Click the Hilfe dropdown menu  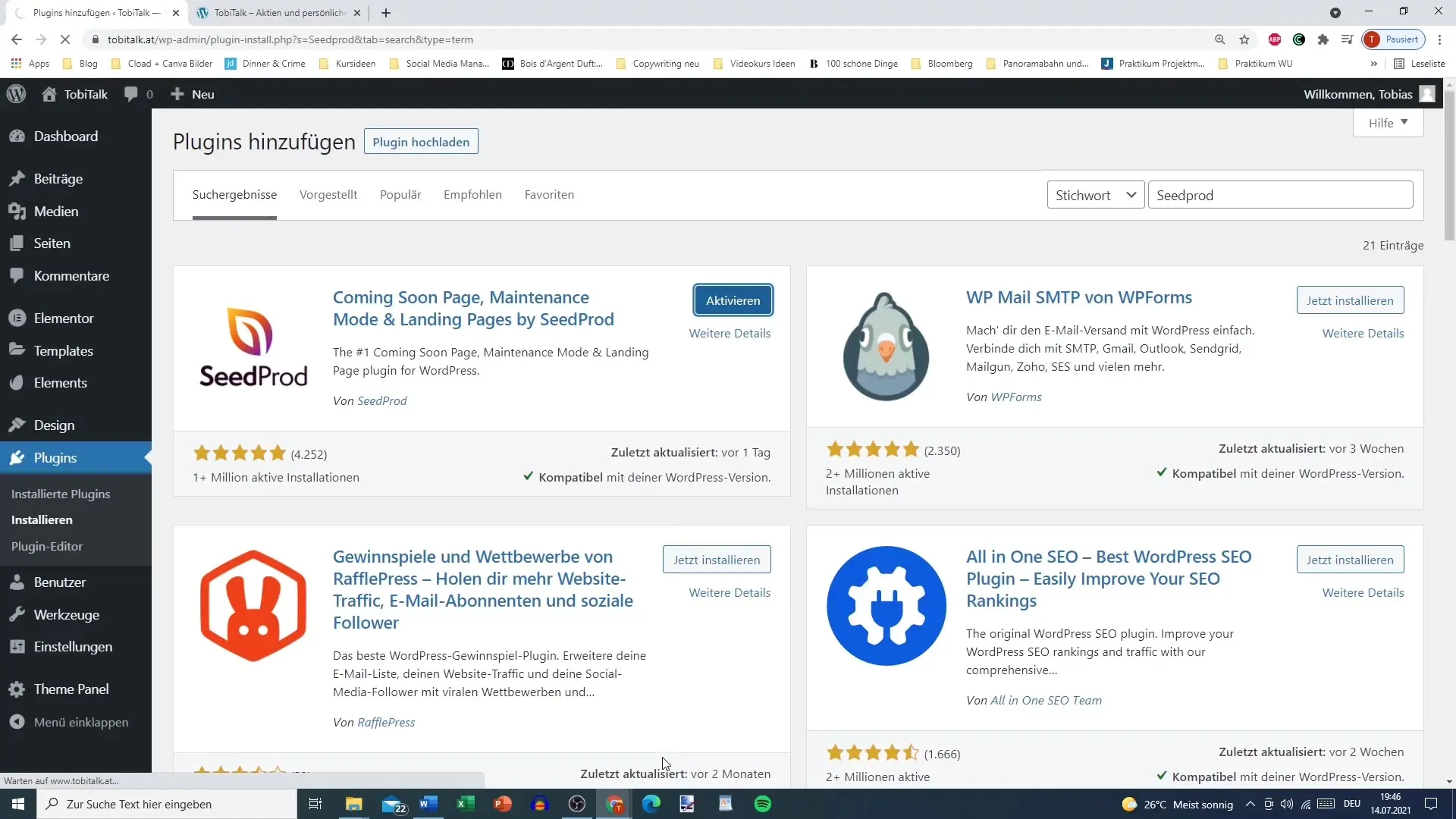[1391, 122]
